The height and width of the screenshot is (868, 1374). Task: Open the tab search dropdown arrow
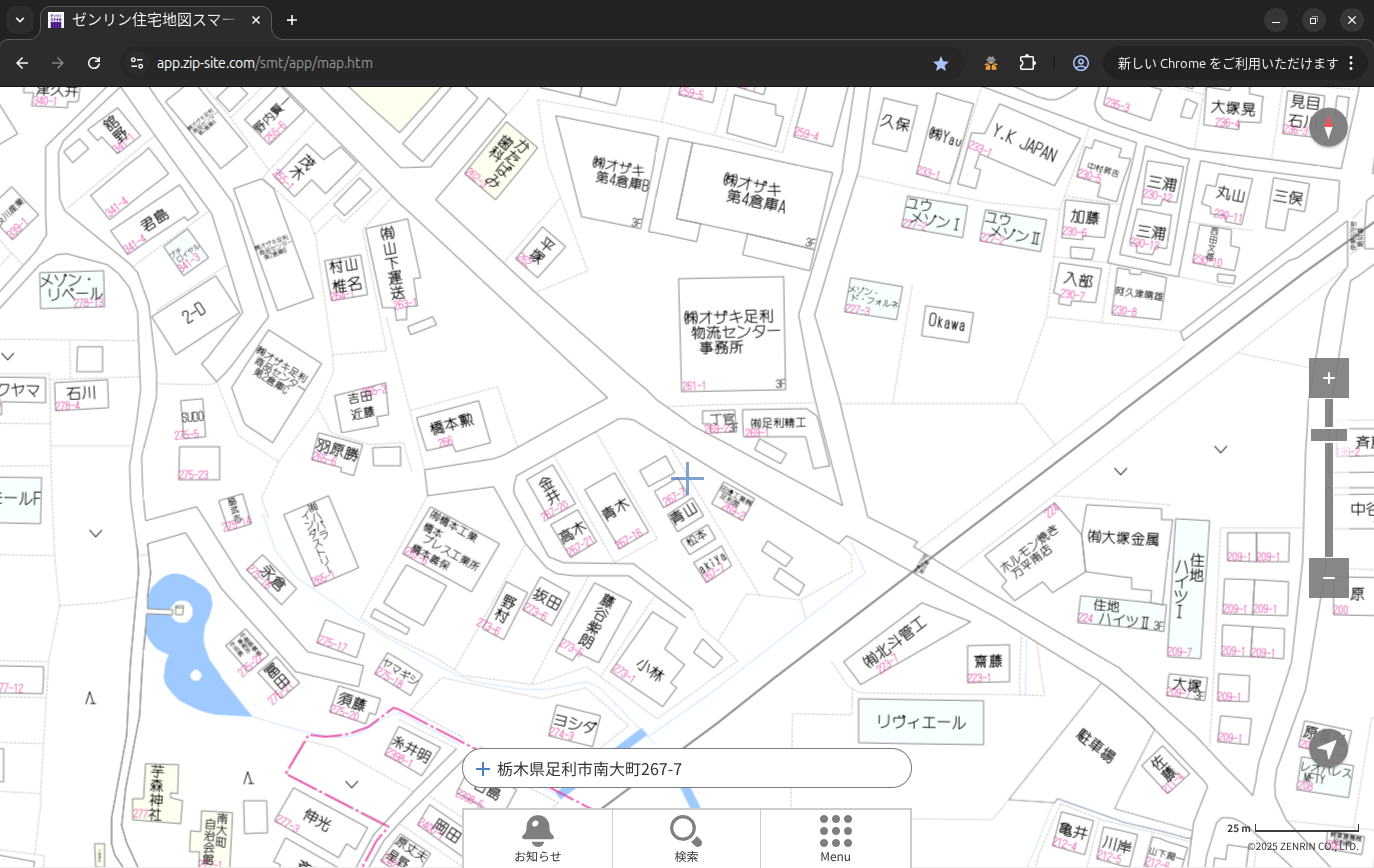20,20
